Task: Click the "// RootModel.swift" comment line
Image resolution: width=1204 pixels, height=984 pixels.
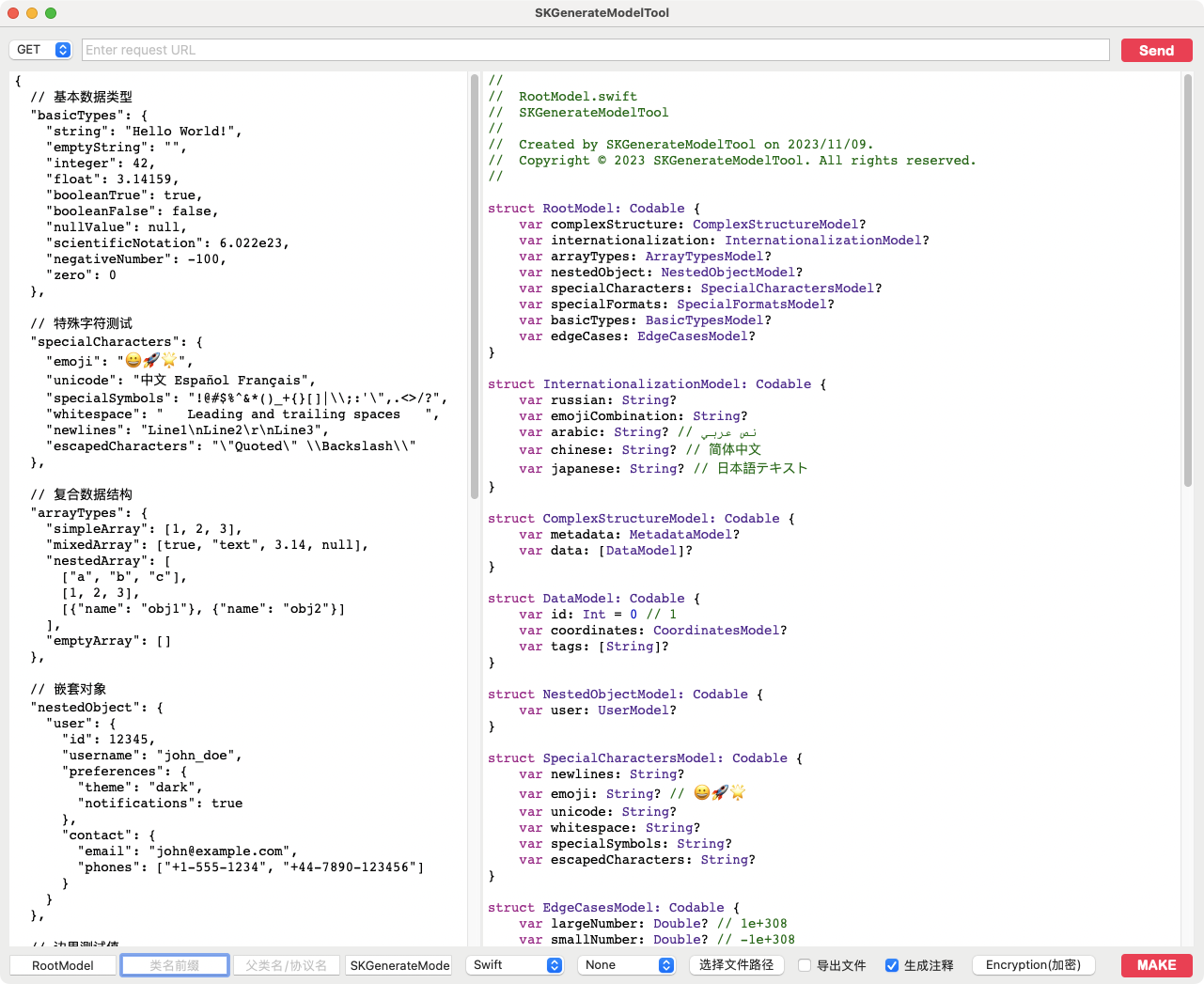Action: point(563,97)
